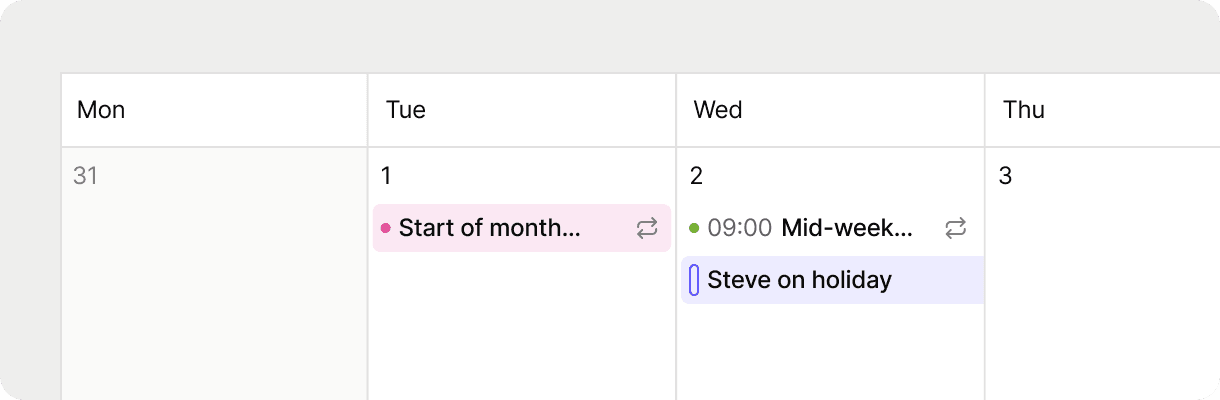Open the Start of month event
Screen dimensions: 1220x400
[490, 229]
